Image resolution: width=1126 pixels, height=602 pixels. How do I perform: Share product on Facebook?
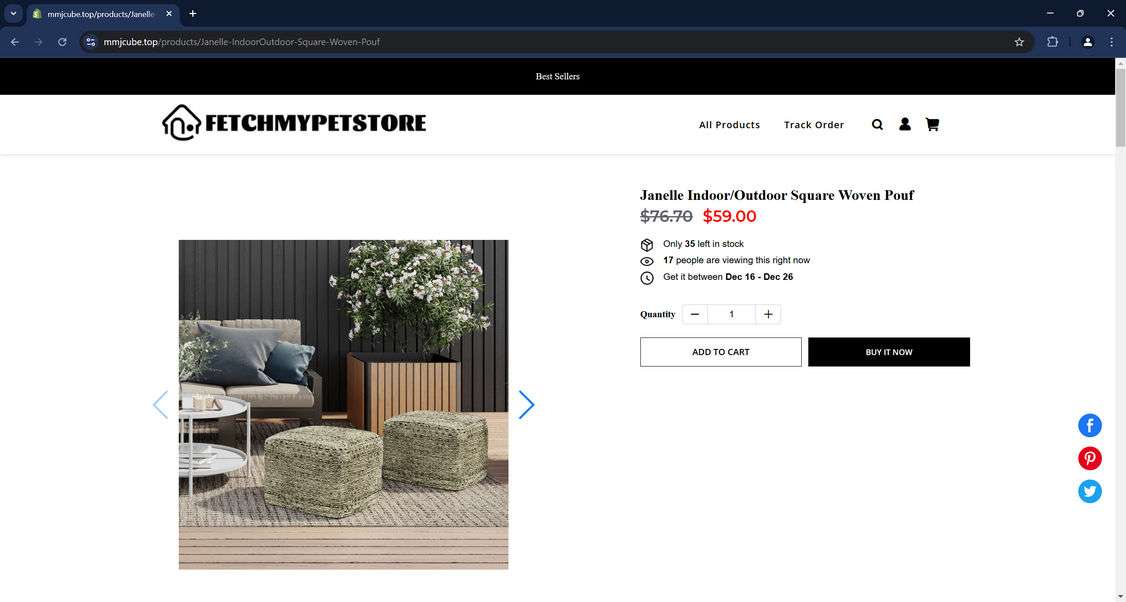[x=1089, y=425]
